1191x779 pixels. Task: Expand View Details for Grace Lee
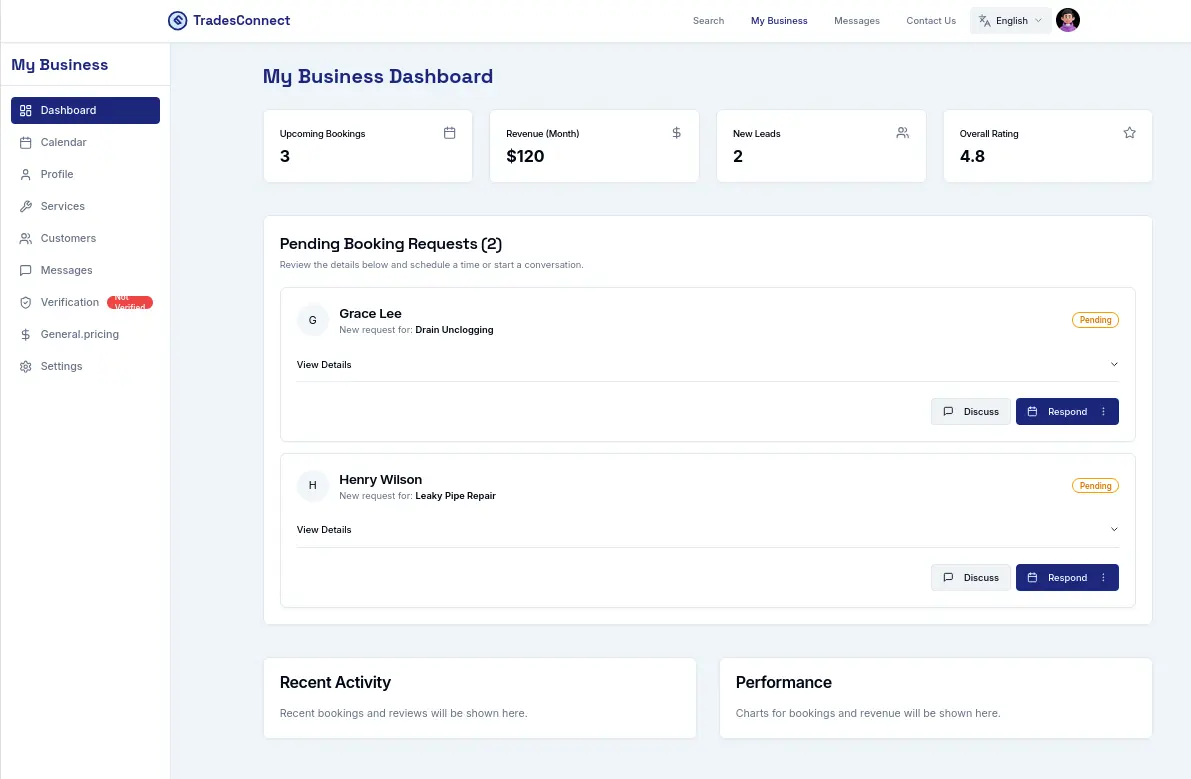pos(707,365)
